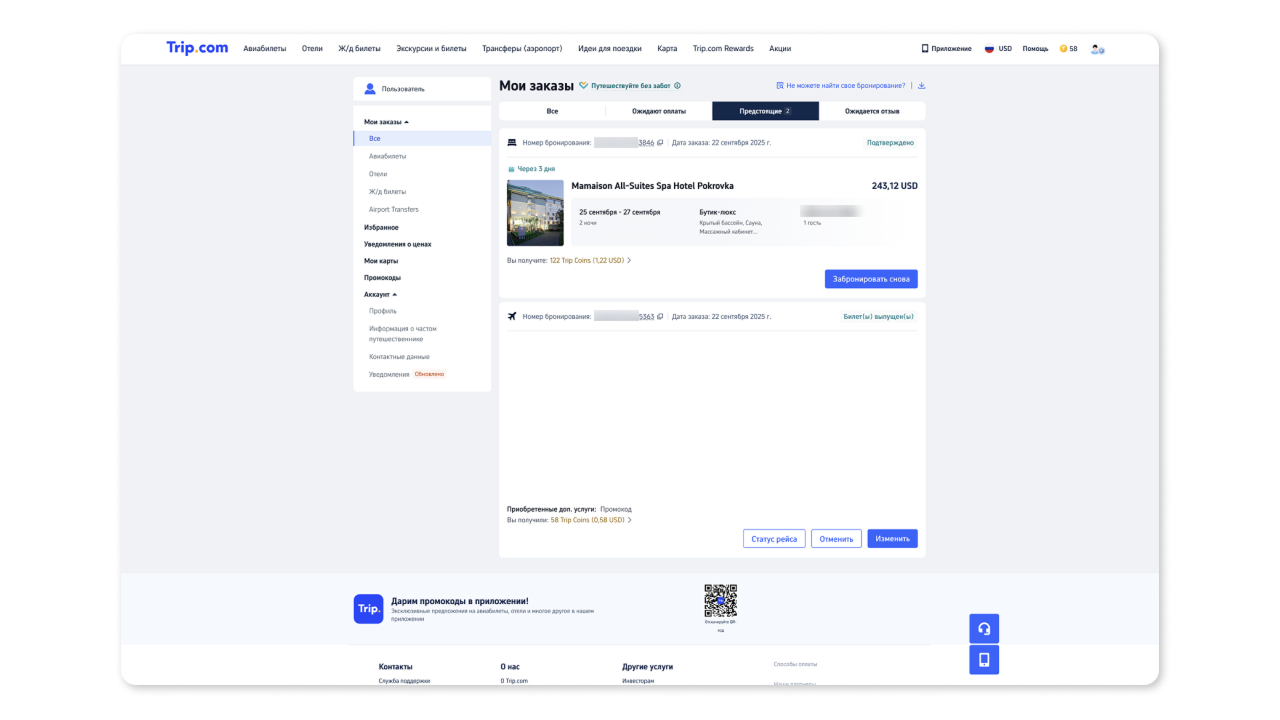Open the Приложение app link in header
The image size is (1280, 720).
[x=946, y=48]
